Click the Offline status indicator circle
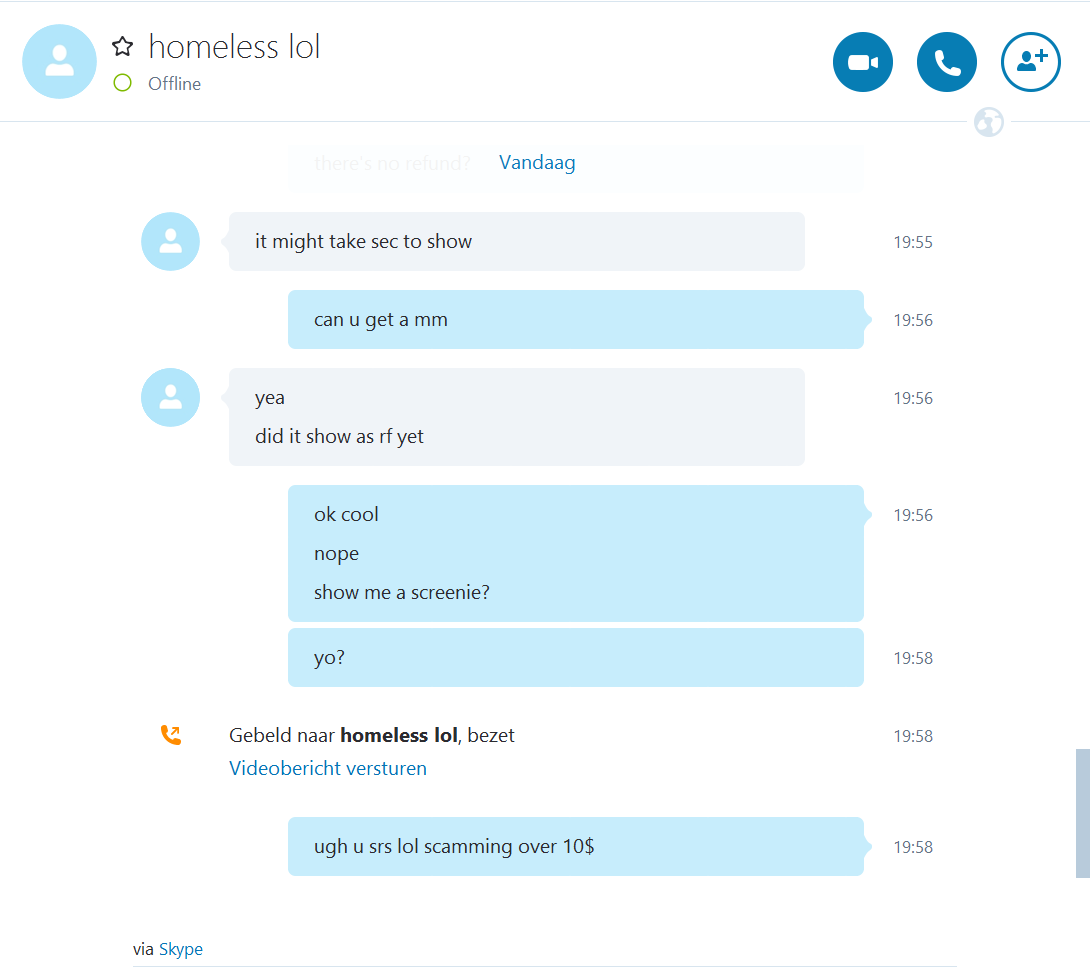1090x971 pixels. [x=122, y=83]
